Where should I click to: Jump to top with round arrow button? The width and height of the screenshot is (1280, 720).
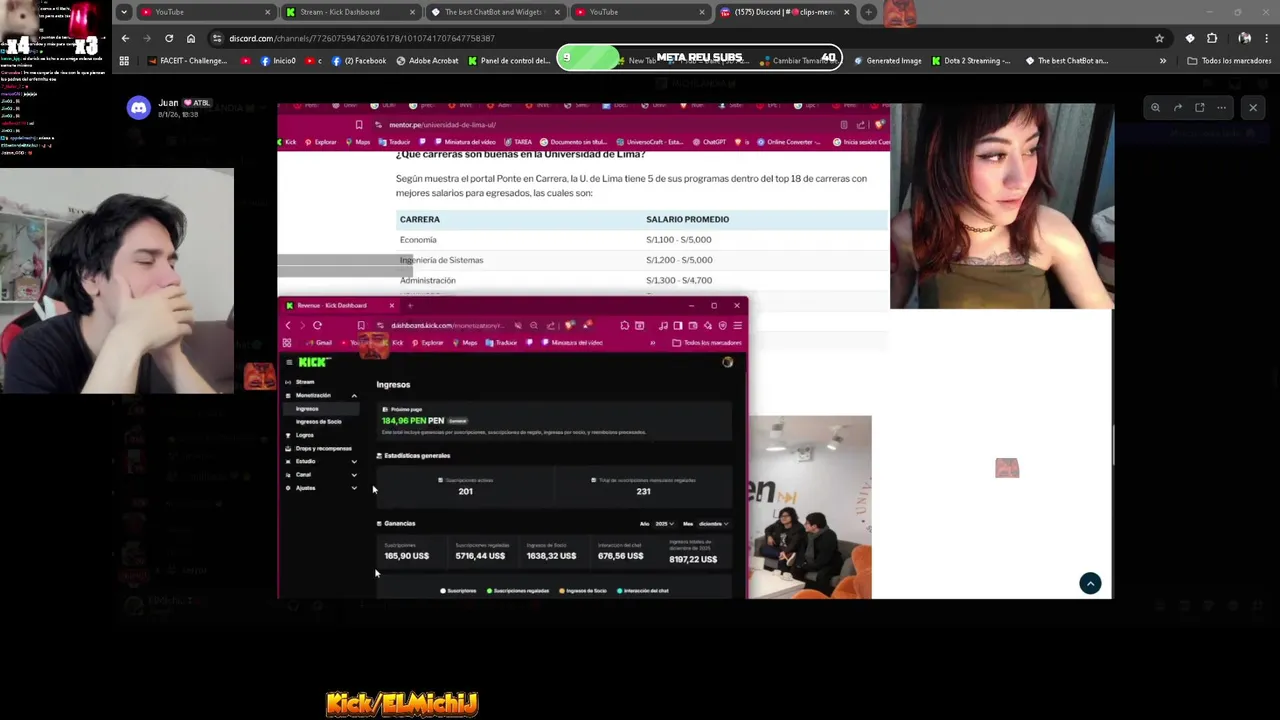[x=1090, y=583]
